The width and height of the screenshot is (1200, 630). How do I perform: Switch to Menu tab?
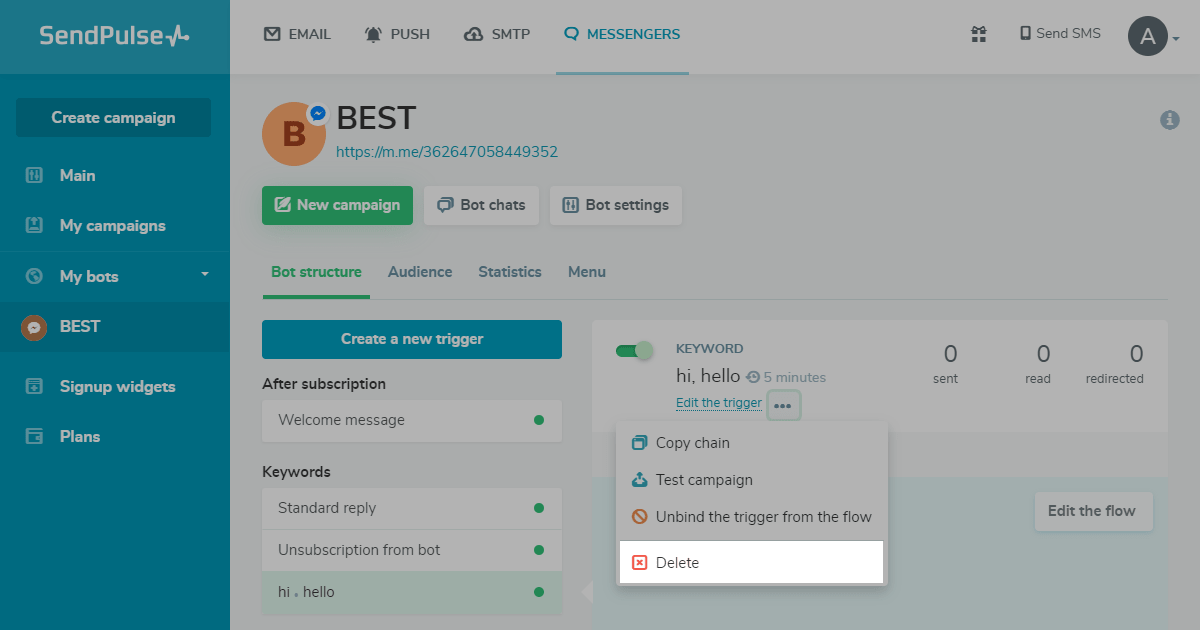587,272
